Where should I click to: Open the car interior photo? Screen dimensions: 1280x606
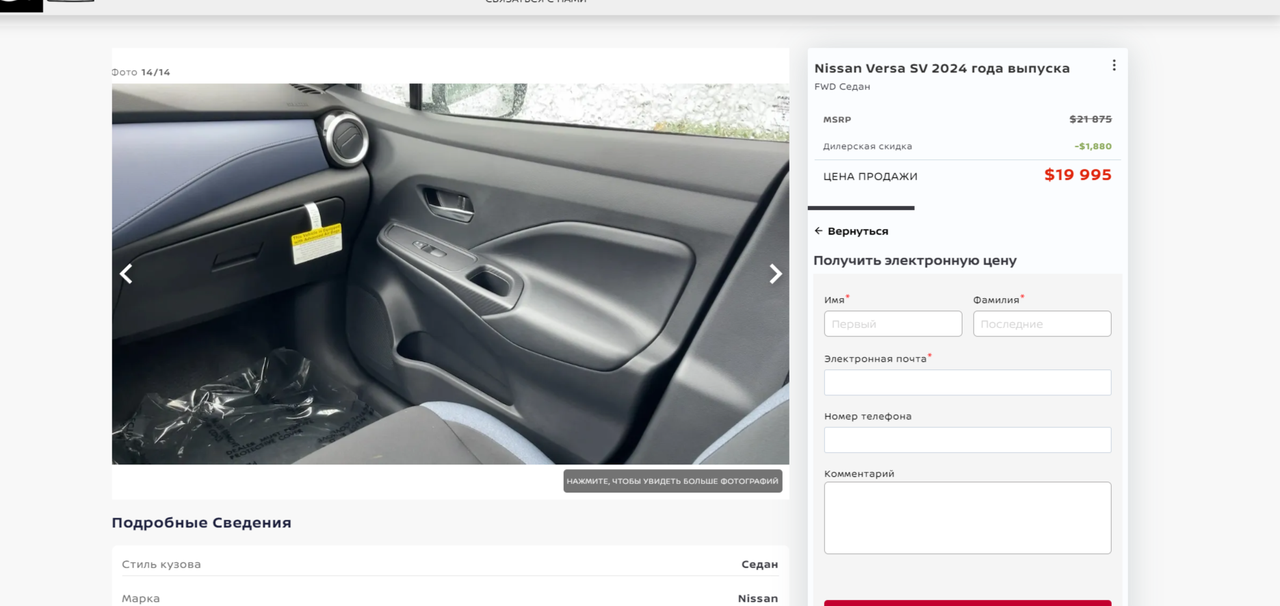(450, 274)
